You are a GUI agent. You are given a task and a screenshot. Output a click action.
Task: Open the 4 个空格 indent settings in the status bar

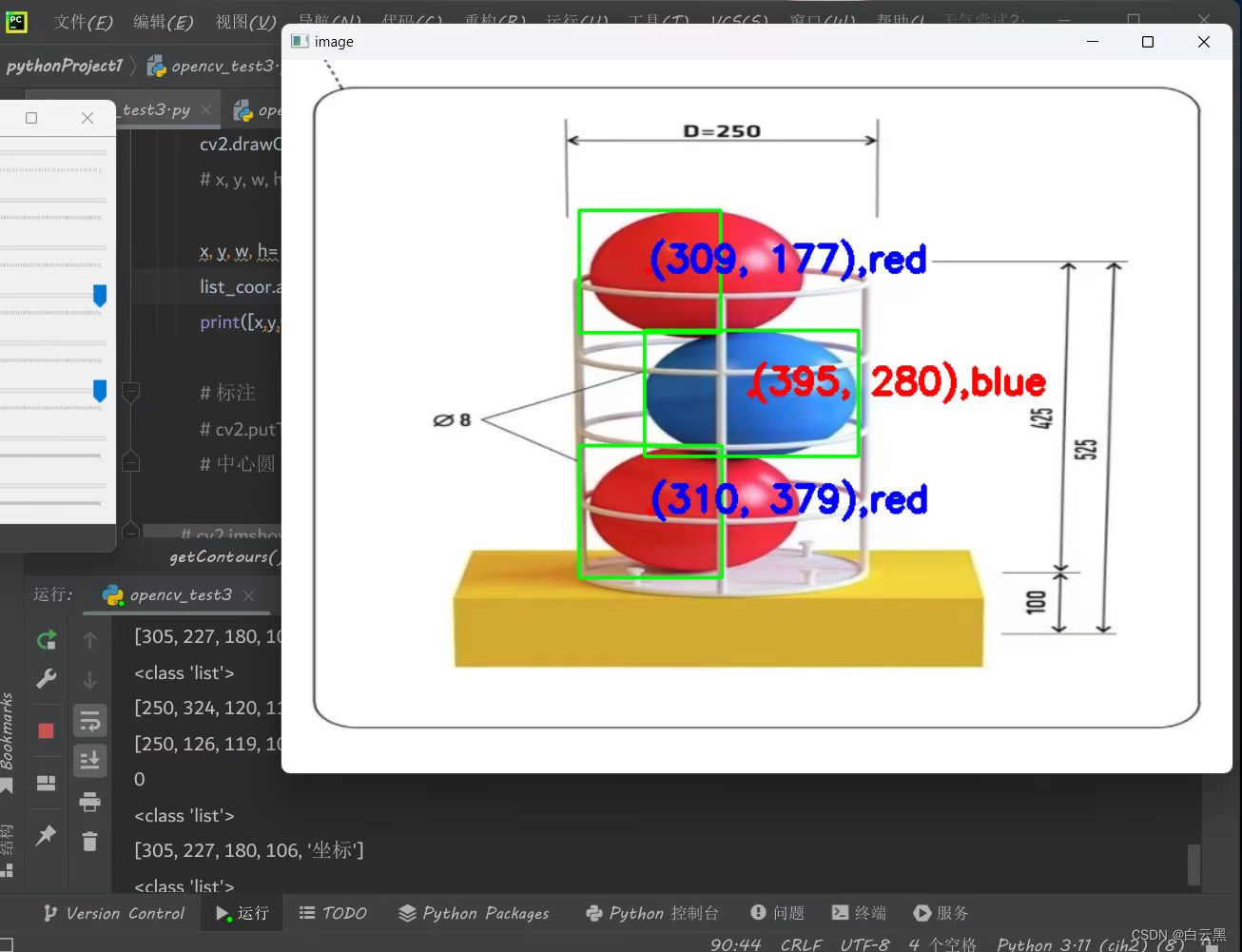[x=942, y=944]
